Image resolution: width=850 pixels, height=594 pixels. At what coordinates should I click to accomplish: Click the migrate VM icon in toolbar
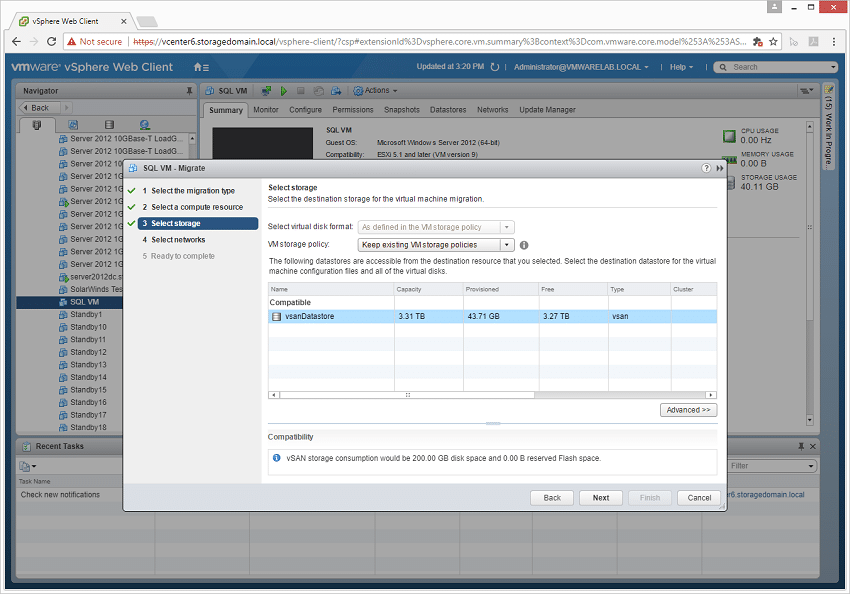(336, 91)
